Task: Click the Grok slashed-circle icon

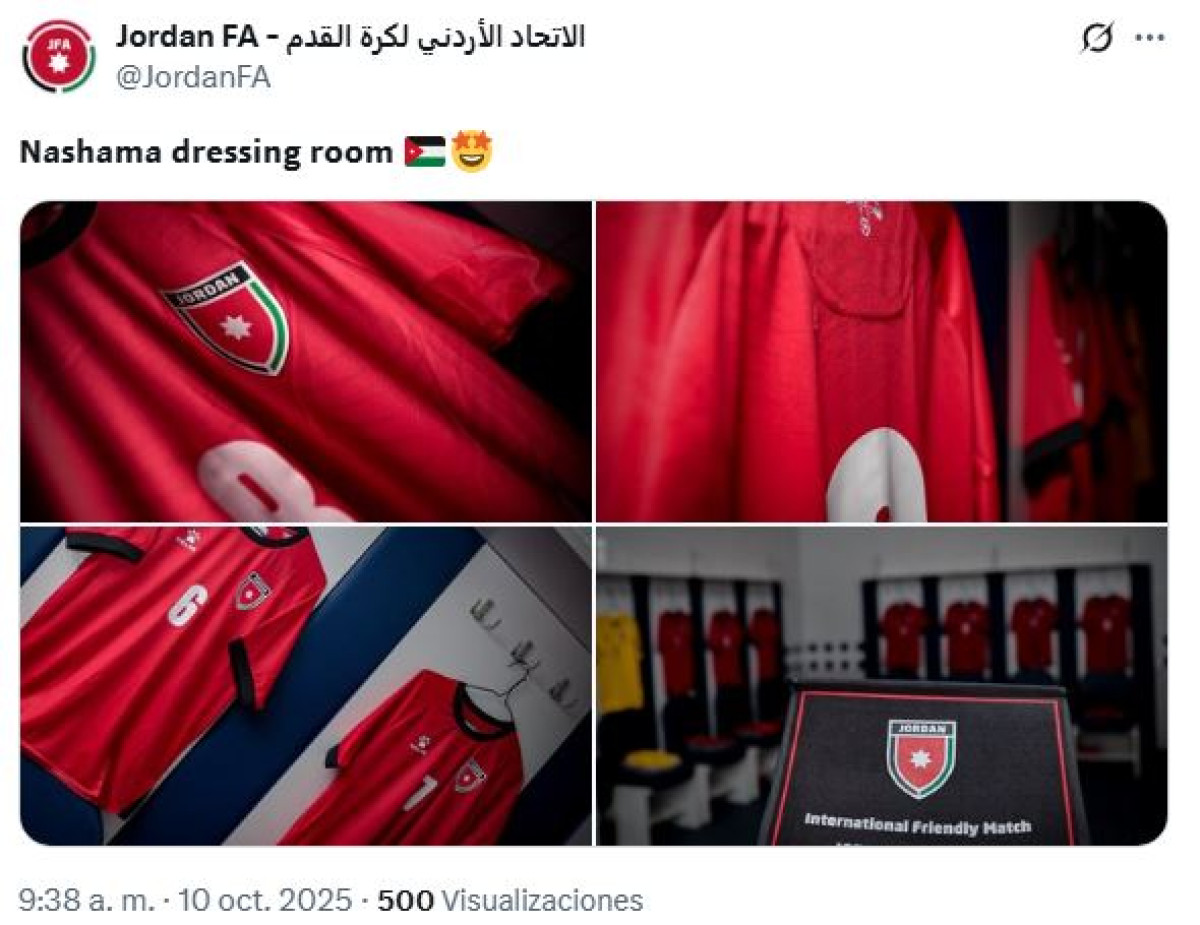Action: [1097, 39]
